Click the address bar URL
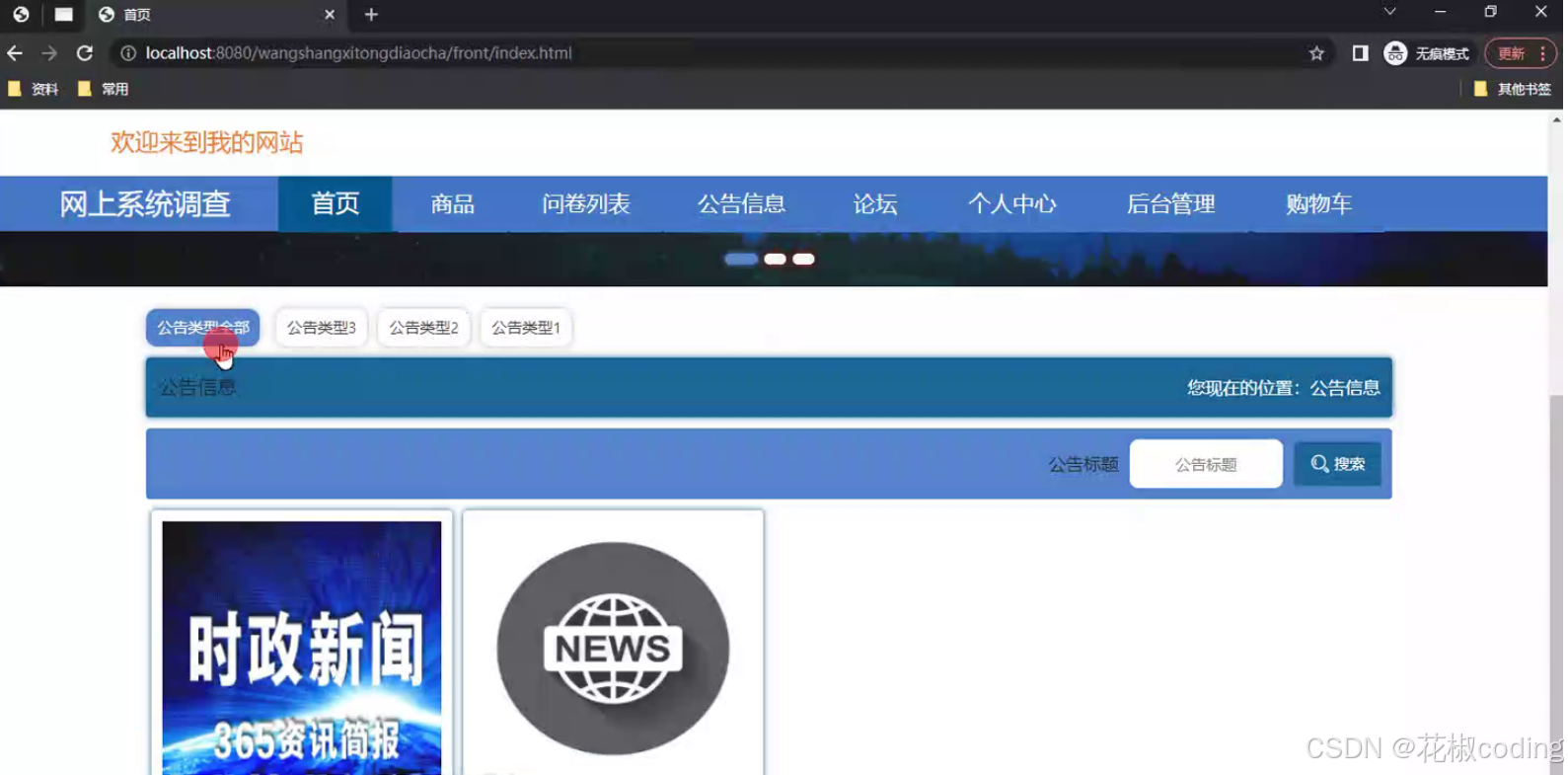The image size is (1568, 775). point(358,53)
